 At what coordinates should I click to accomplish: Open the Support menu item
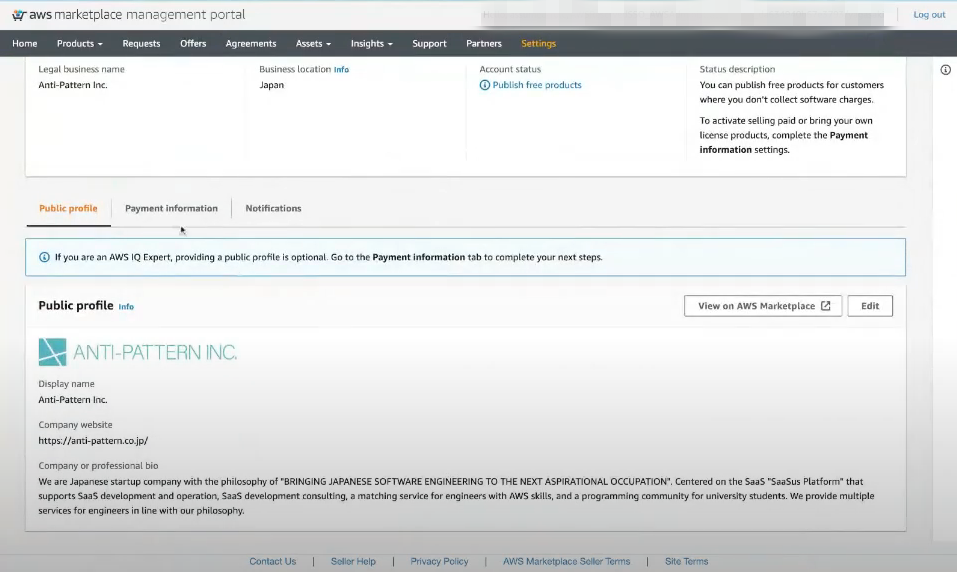coord(429,43)
